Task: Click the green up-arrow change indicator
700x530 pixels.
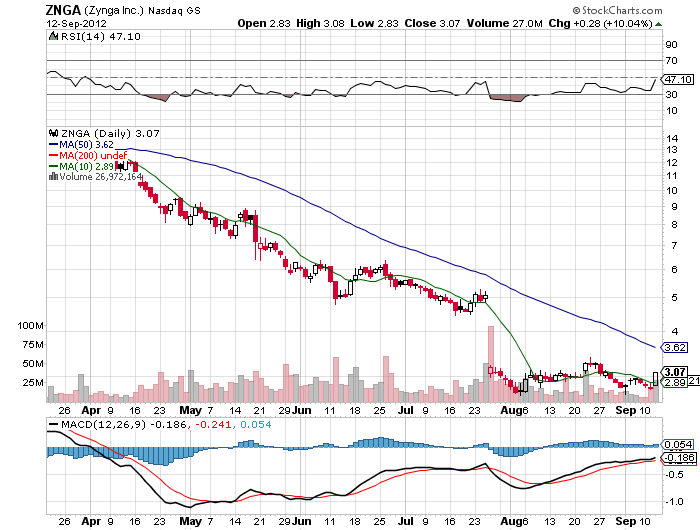Action: pos(658,24)
